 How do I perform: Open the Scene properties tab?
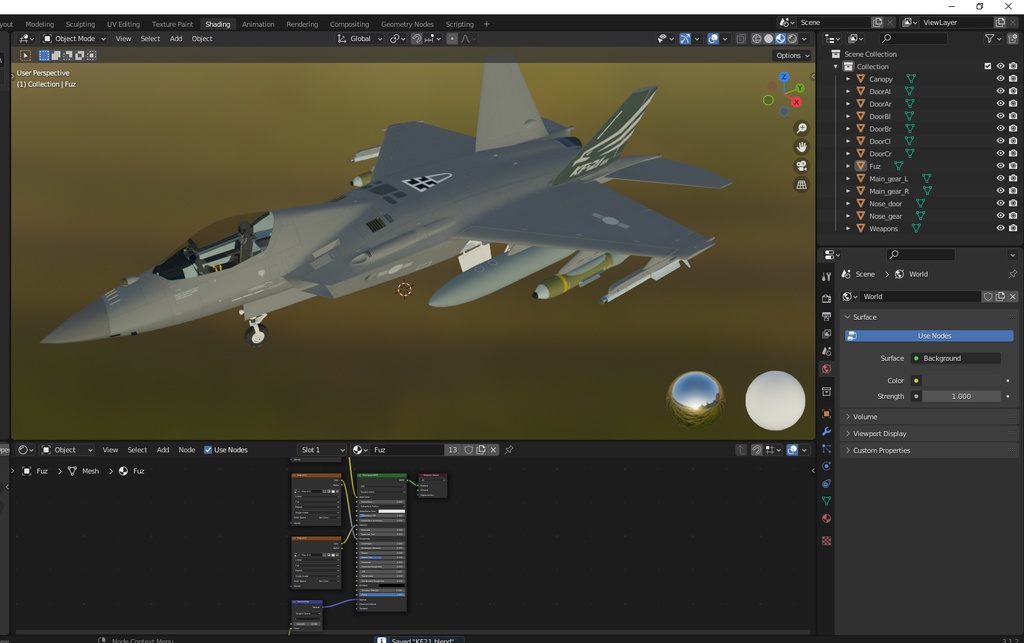[x=826, y=351]
